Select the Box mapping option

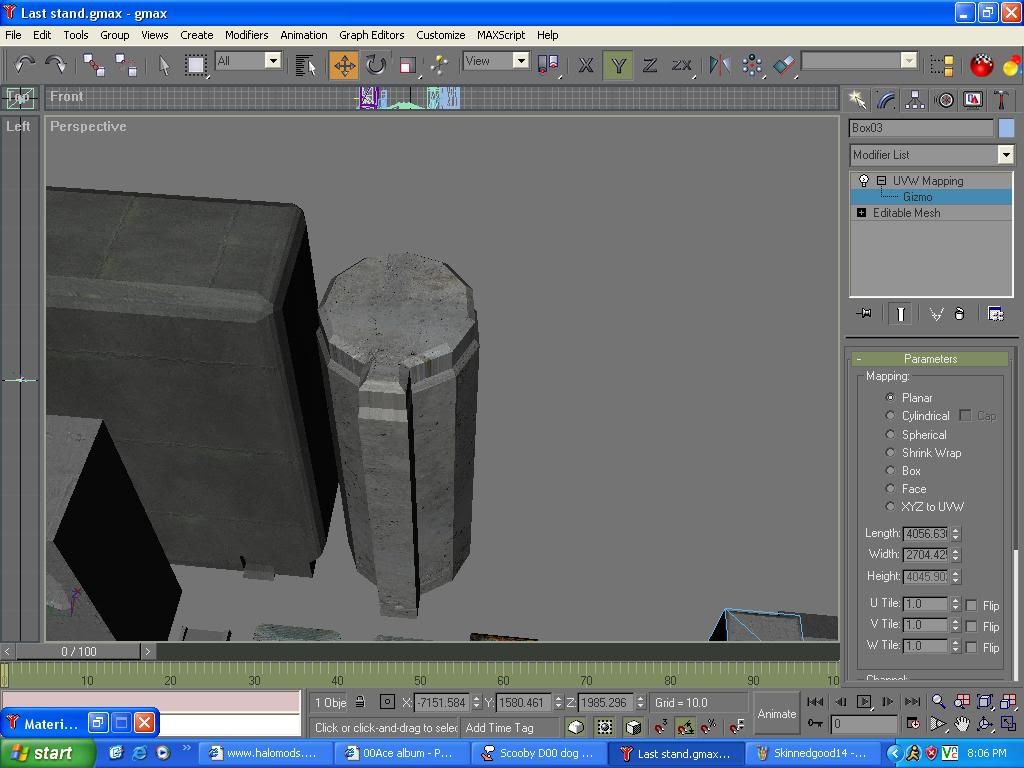tap(890, 470)
